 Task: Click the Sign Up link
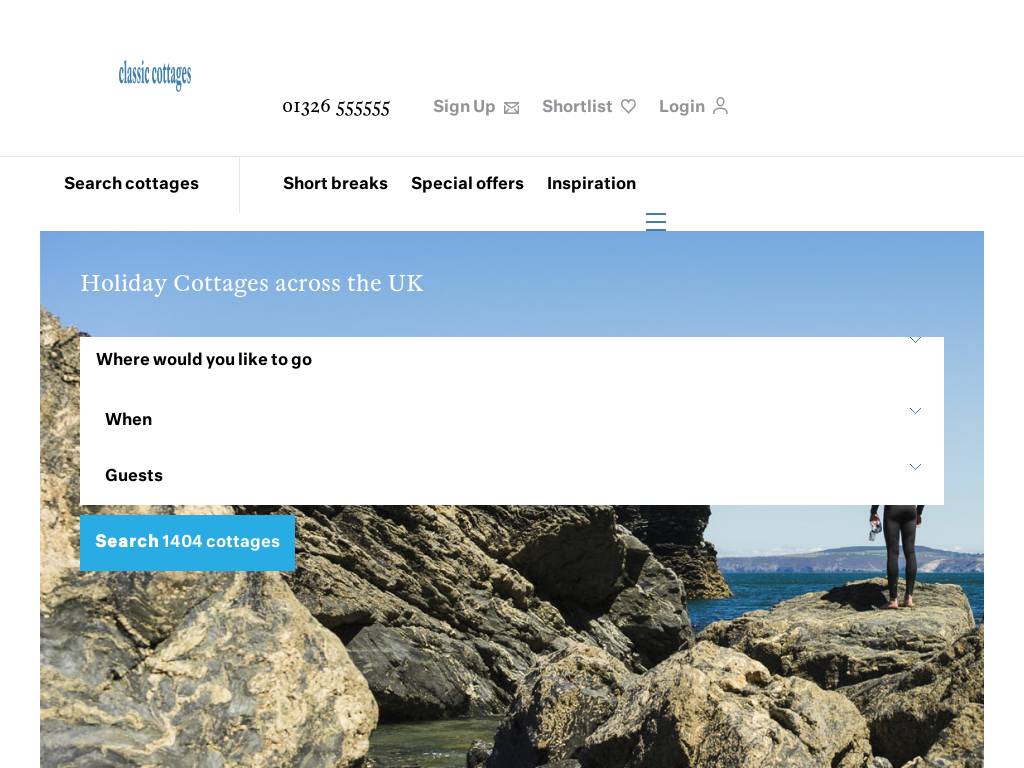pyautogui.click(x=464, y=106)
